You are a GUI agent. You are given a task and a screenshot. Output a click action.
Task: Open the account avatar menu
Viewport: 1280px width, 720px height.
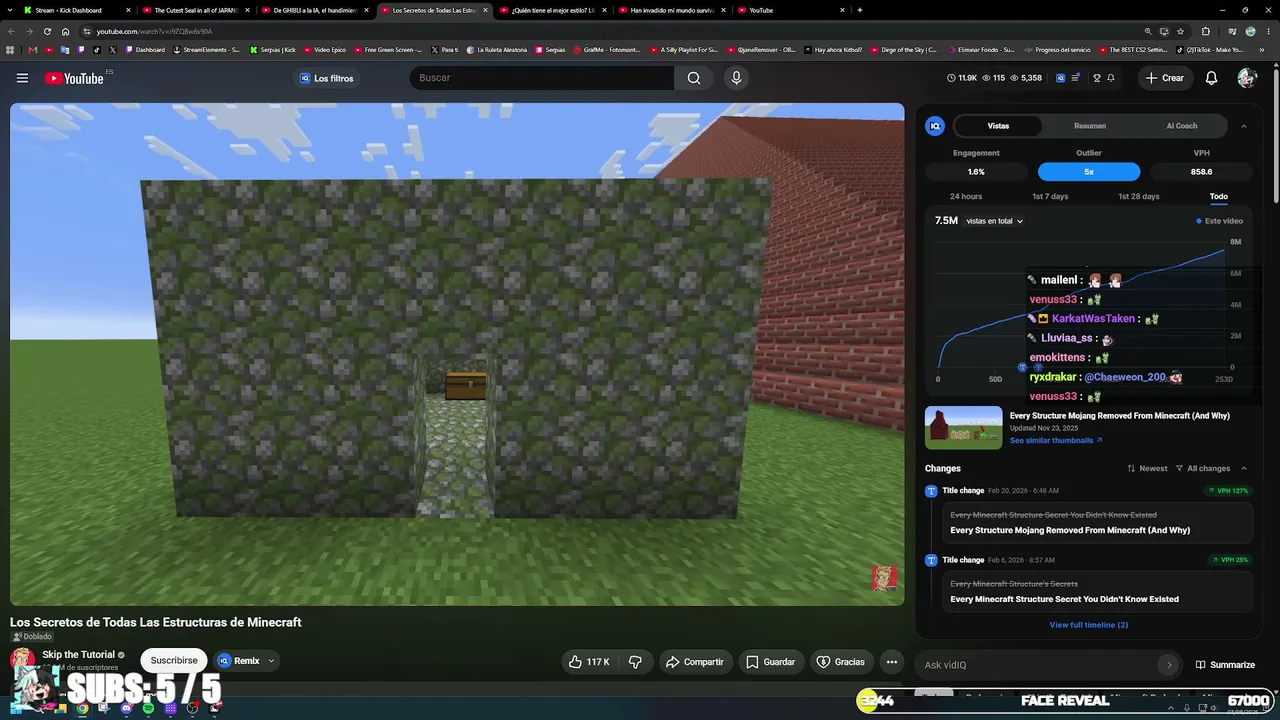pos(1246,78)
